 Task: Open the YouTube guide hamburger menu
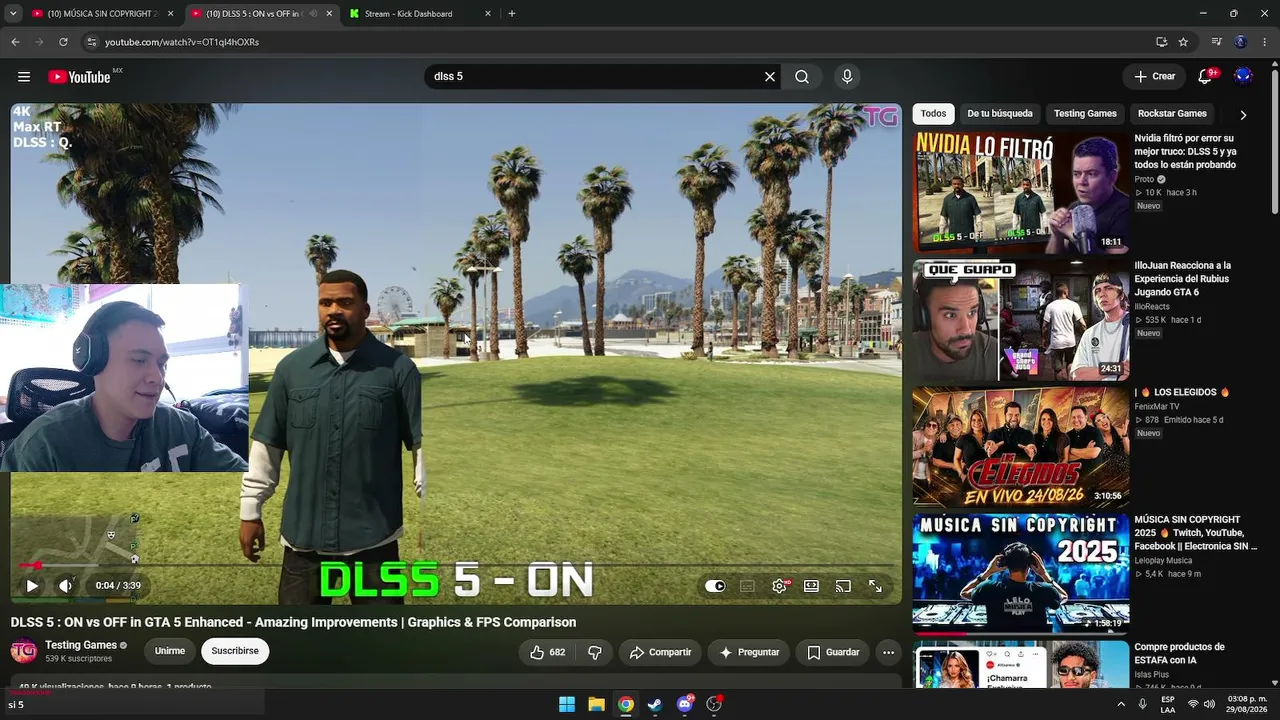(24, 77)
